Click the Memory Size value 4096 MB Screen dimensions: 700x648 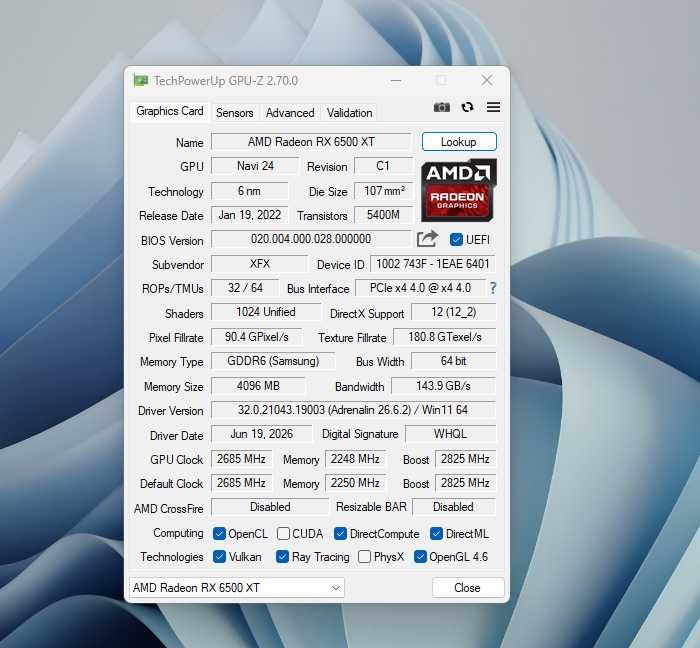pos(258,386)
